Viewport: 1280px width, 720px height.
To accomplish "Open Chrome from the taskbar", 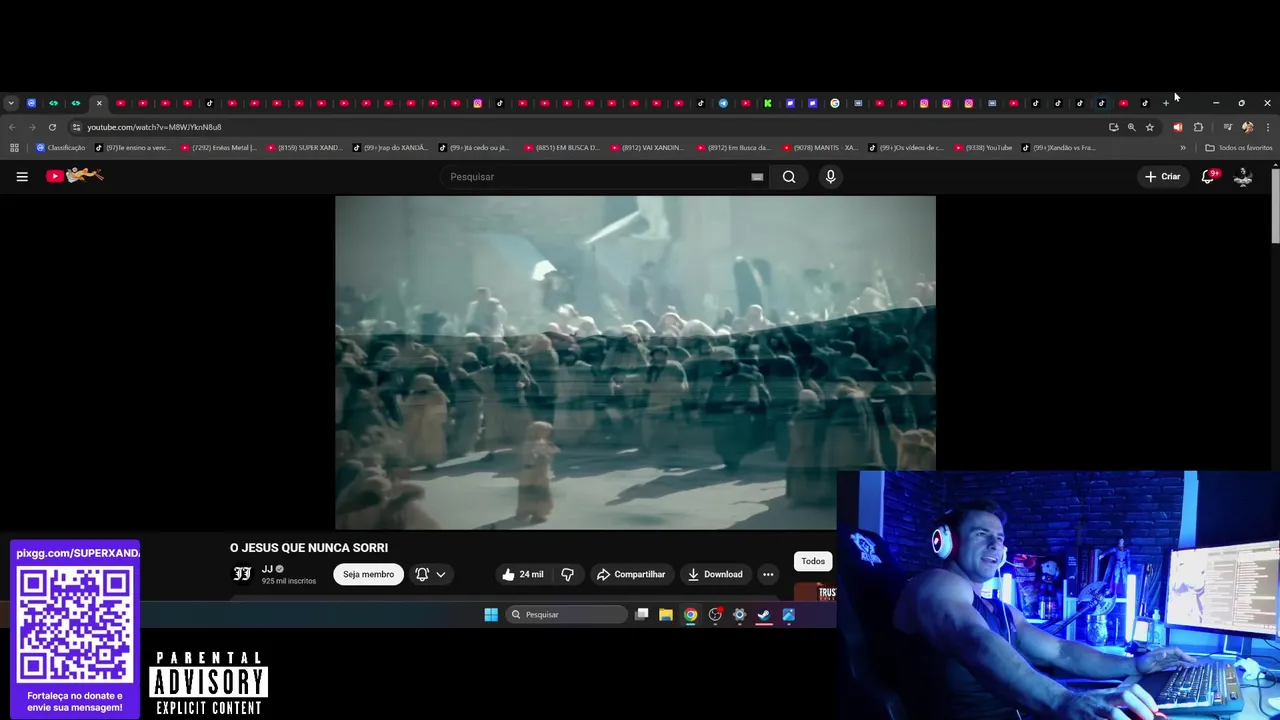I will pos(690,615).
